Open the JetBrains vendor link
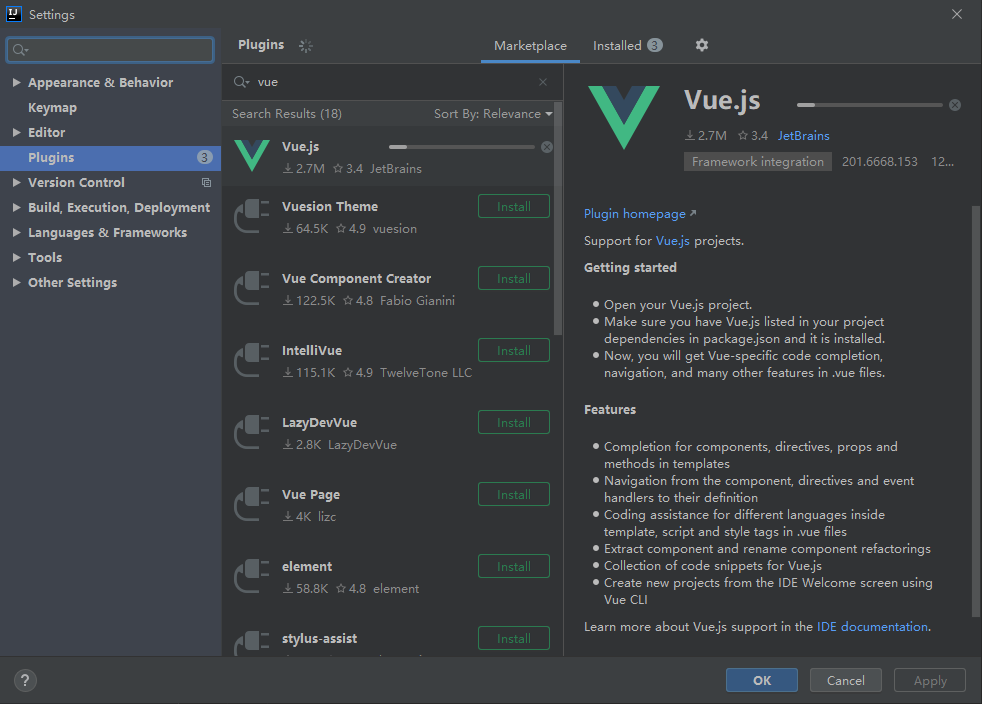Screen dimensions: 982x704 (804, 136)
